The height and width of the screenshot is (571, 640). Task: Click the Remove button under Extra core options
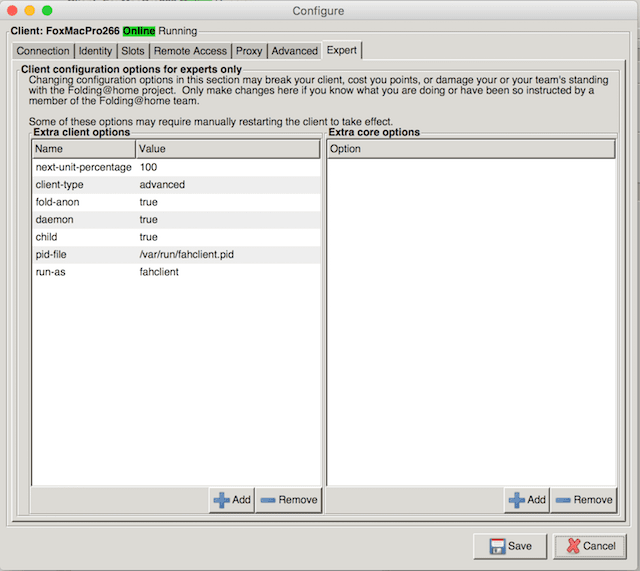tap(584, 500)
